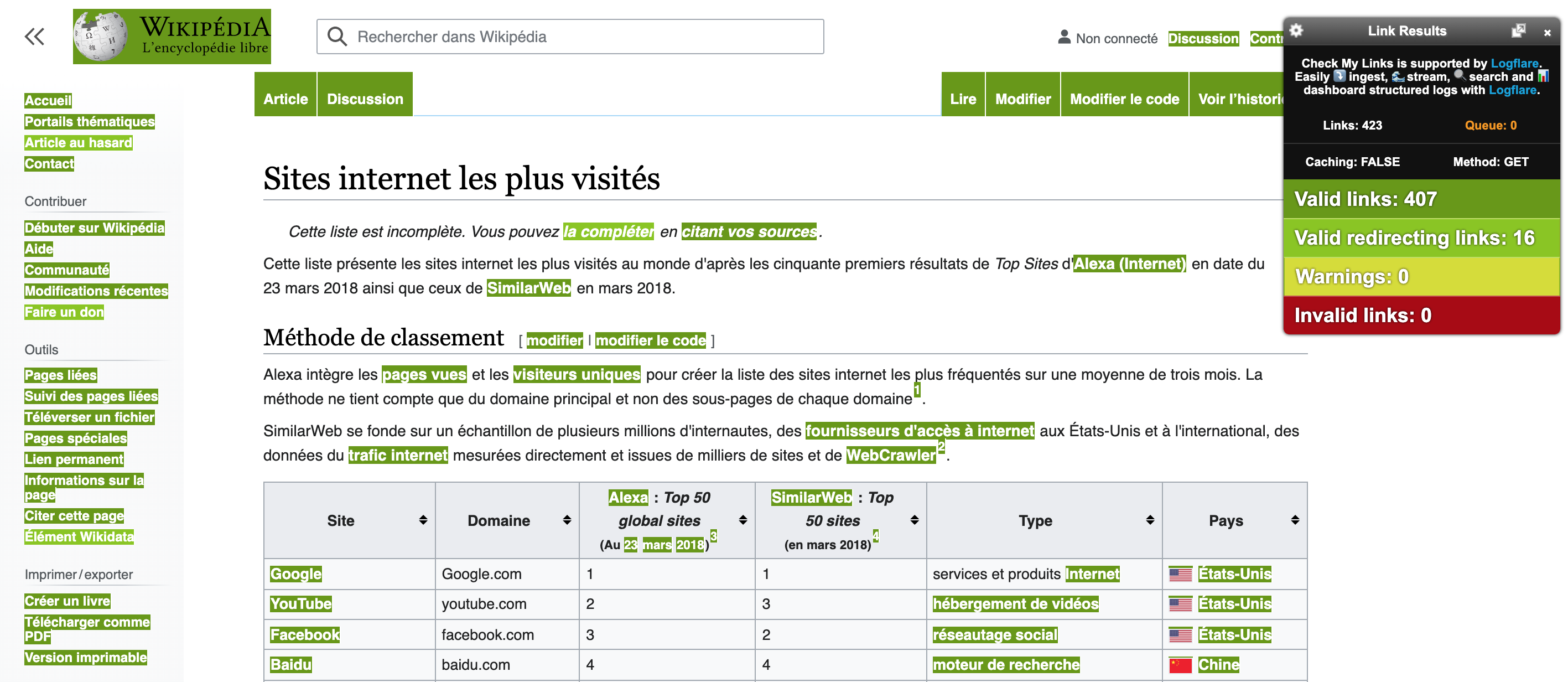Sort table by Site column

point(423,520)
